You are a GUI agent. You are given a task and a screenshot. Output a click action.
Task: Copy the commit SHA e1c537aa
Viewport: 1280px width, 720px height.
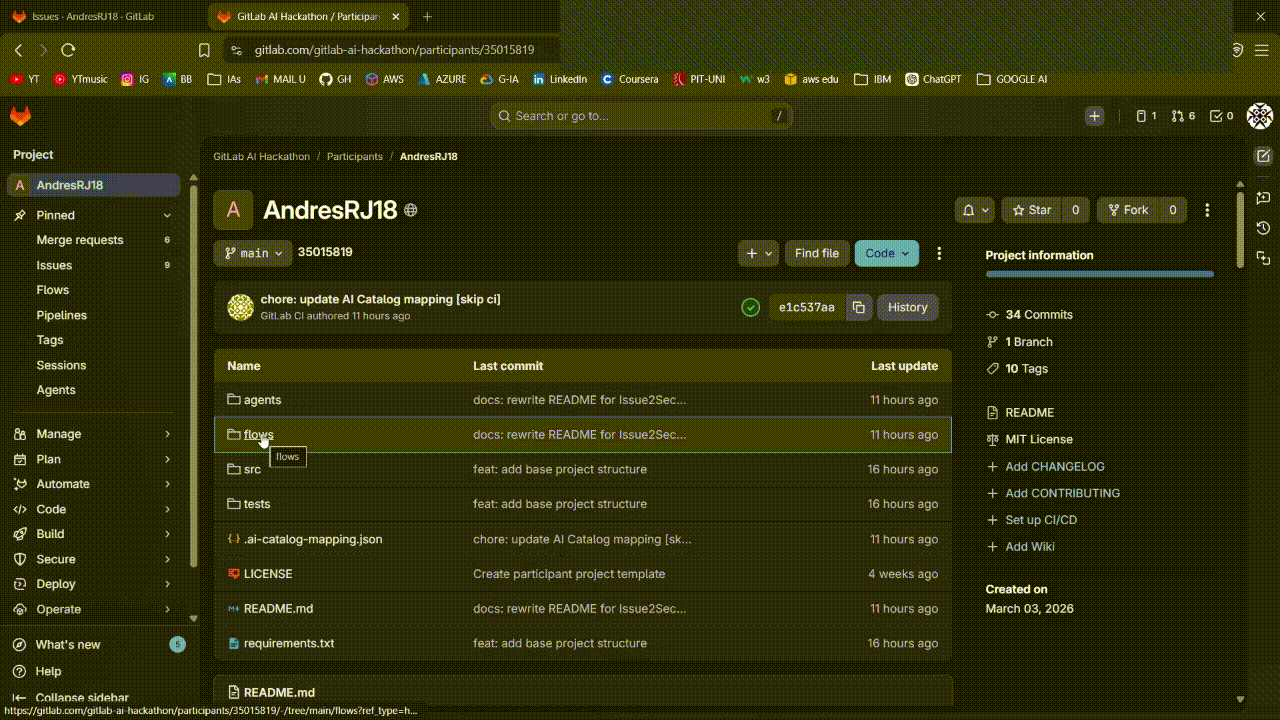click(858, 307)
